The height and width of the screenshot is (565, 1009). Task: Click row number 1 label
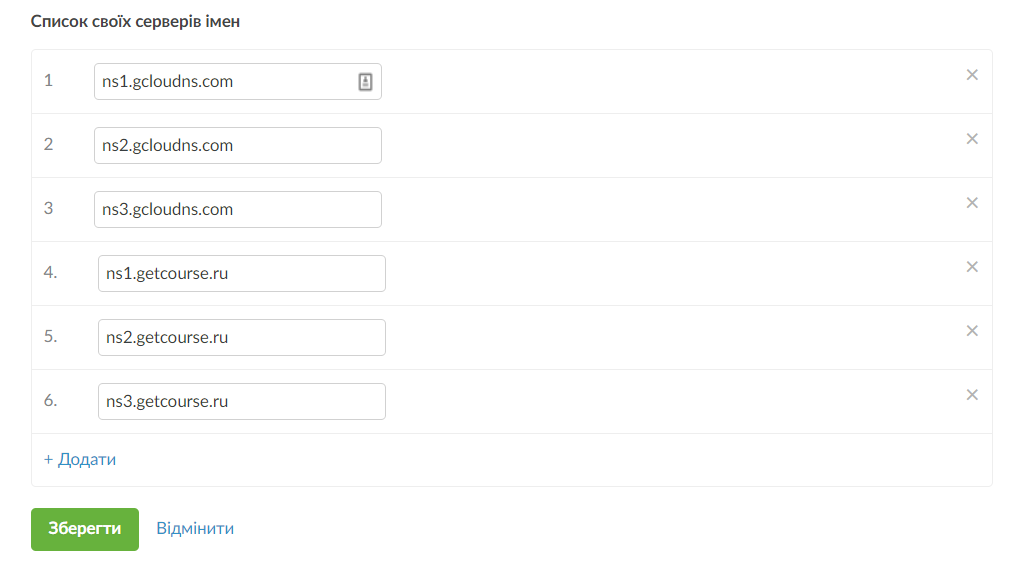48,80
